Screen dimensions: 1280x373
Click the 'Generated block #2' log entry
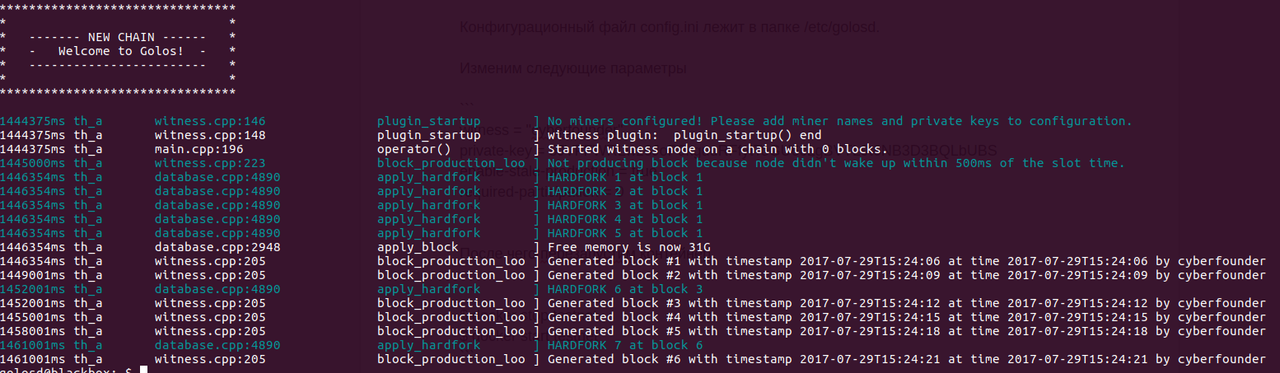tap(906, 275)
